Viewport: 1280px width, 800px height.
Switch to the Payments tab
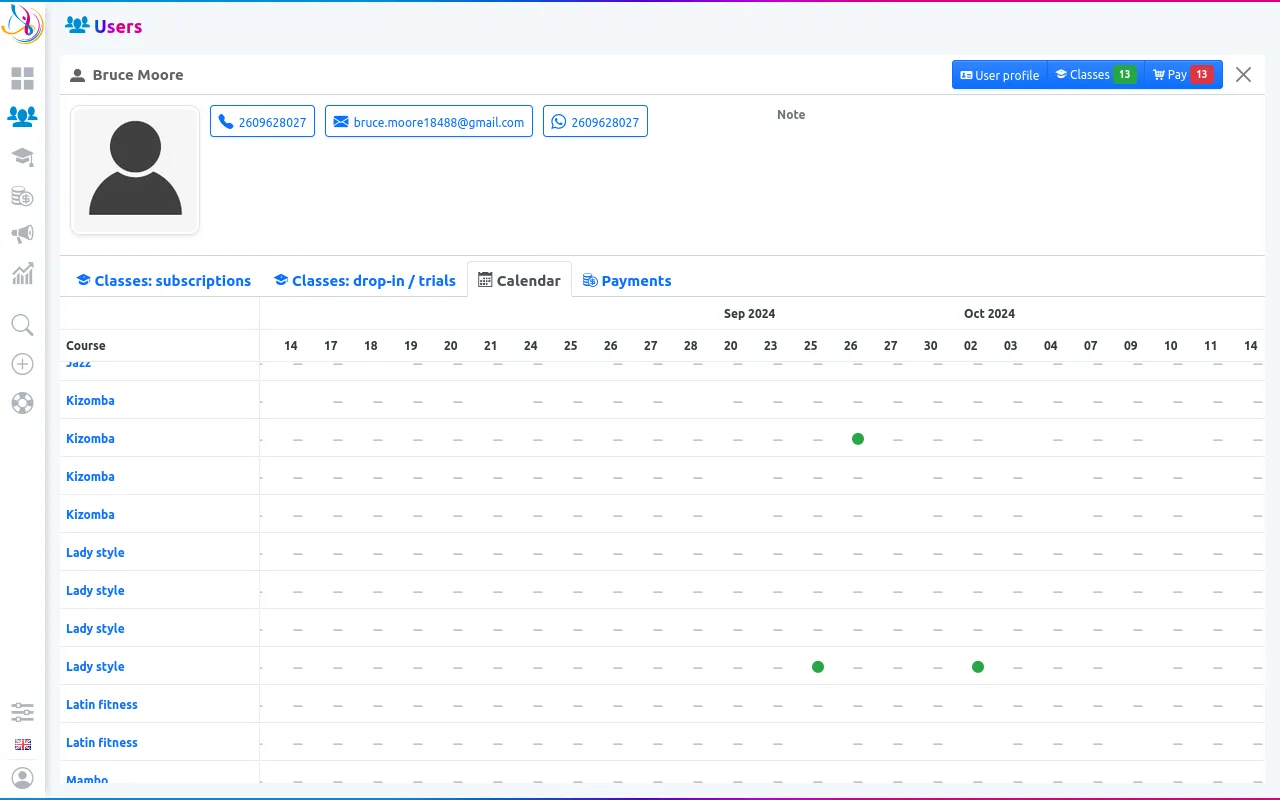tap(627, 281)
